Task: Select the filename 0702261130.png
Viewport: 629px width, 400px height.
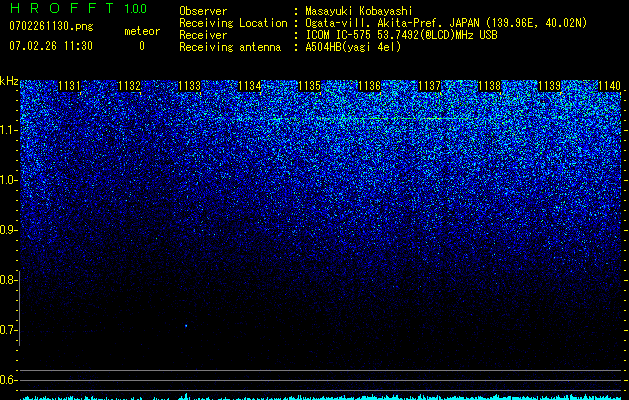Action: tap(51, 26)
